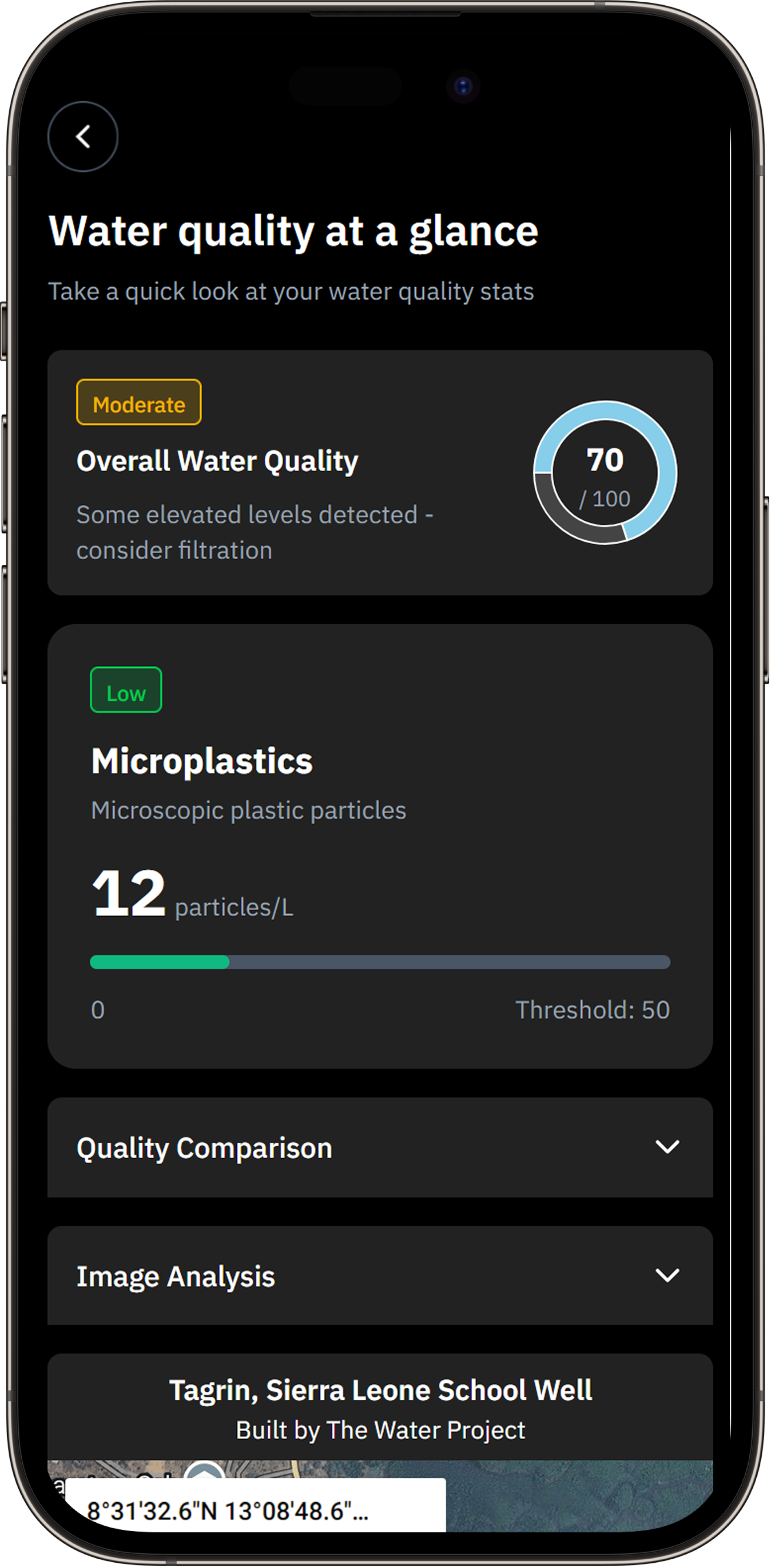Screen dimensions: 771x1568
Task: Tap the filtration recommendation text
Action: (x=254, y=533)
